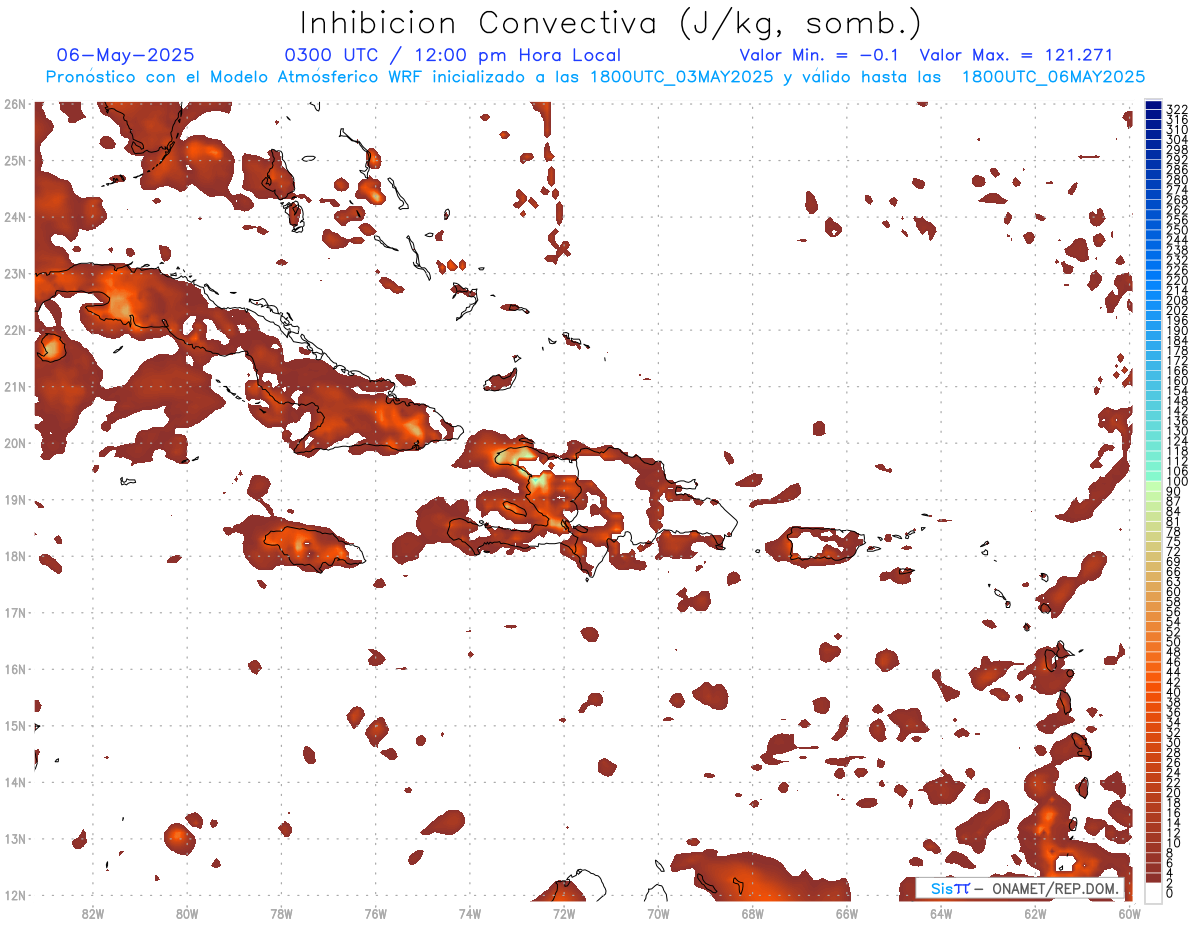
Task: Click the legend value 226
Action: pyautogui.click(x=1177, y=271)
